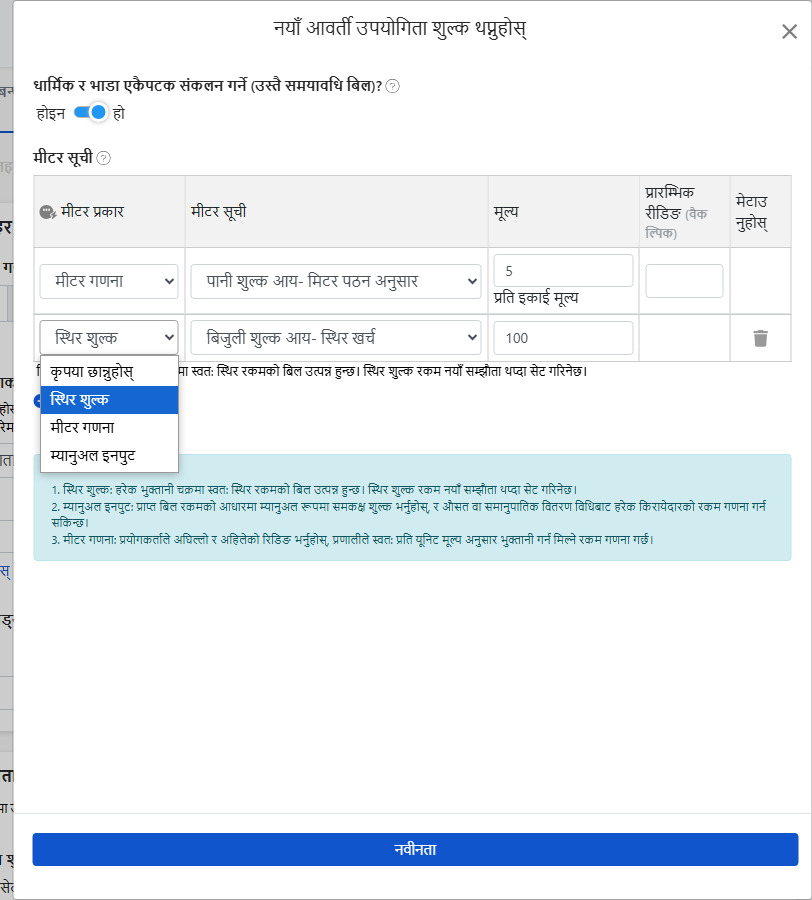Click help icon next to मीटर सूची heading

(103, 158)
